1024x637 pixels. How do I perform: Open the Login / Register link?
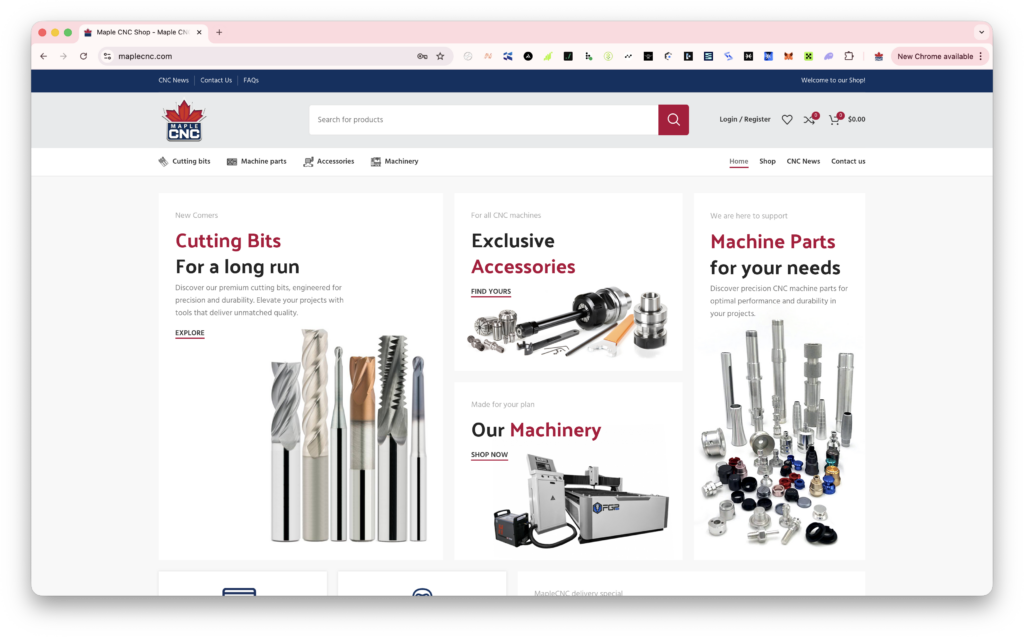click(744, 119)
